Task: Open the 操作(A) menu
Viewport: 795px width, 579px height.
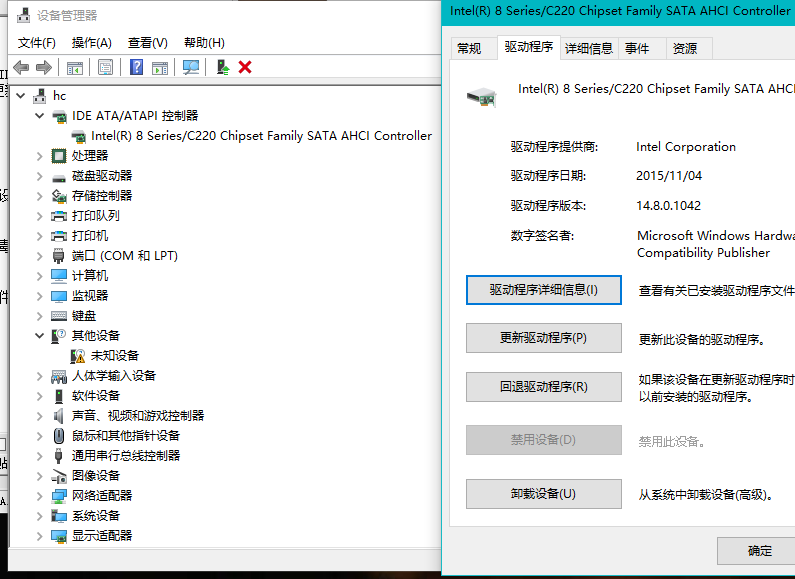Action: [91, 43]
